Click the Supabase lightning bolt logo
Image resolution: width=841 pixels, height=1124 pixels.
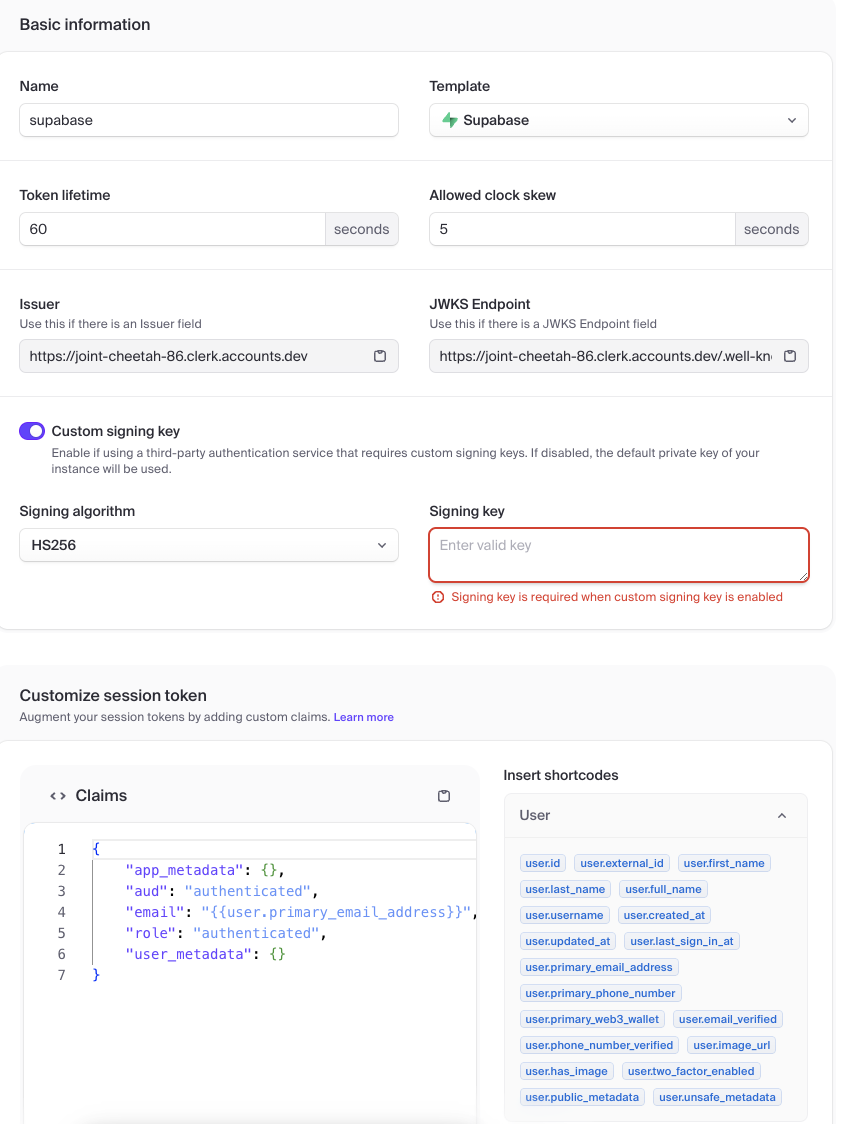pos(450,120)
